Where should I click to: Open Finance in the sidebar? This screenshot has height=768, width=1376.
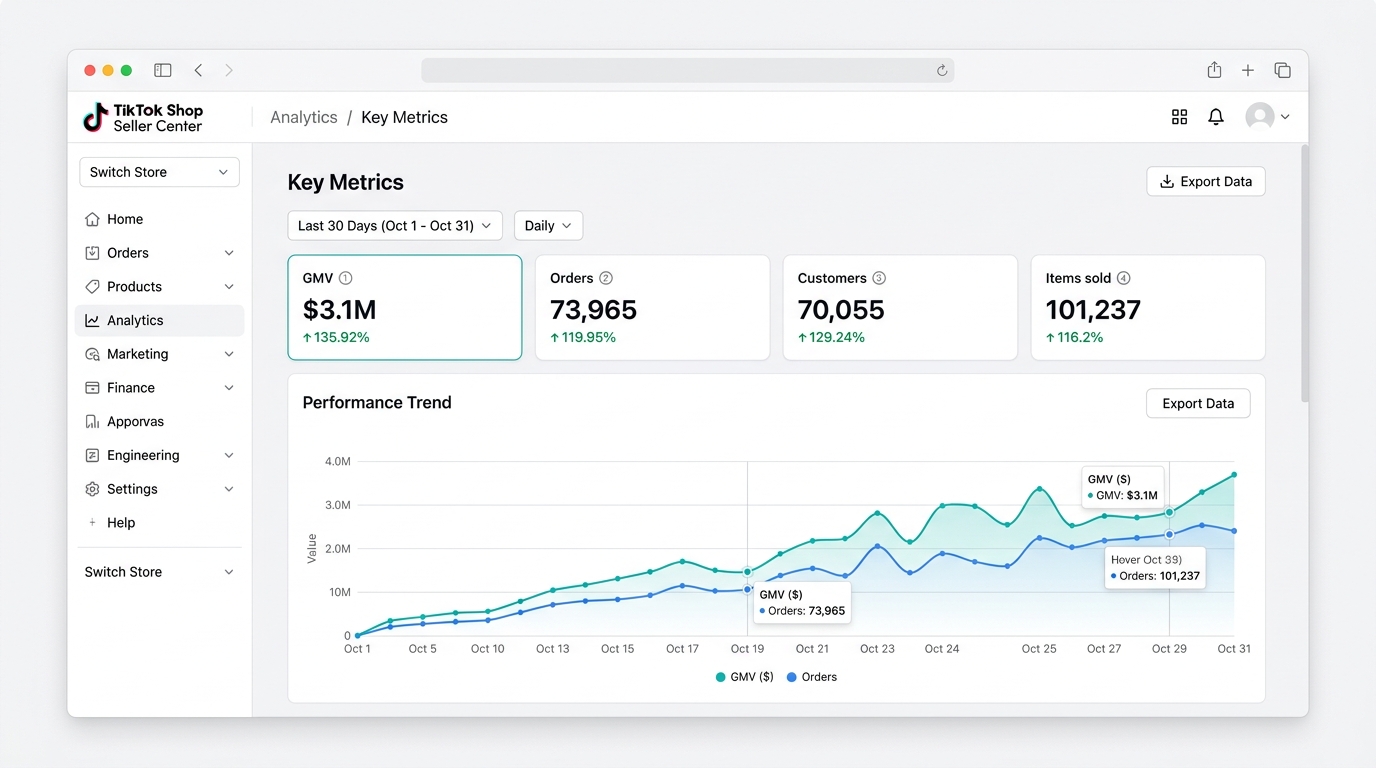pos(159,388)
